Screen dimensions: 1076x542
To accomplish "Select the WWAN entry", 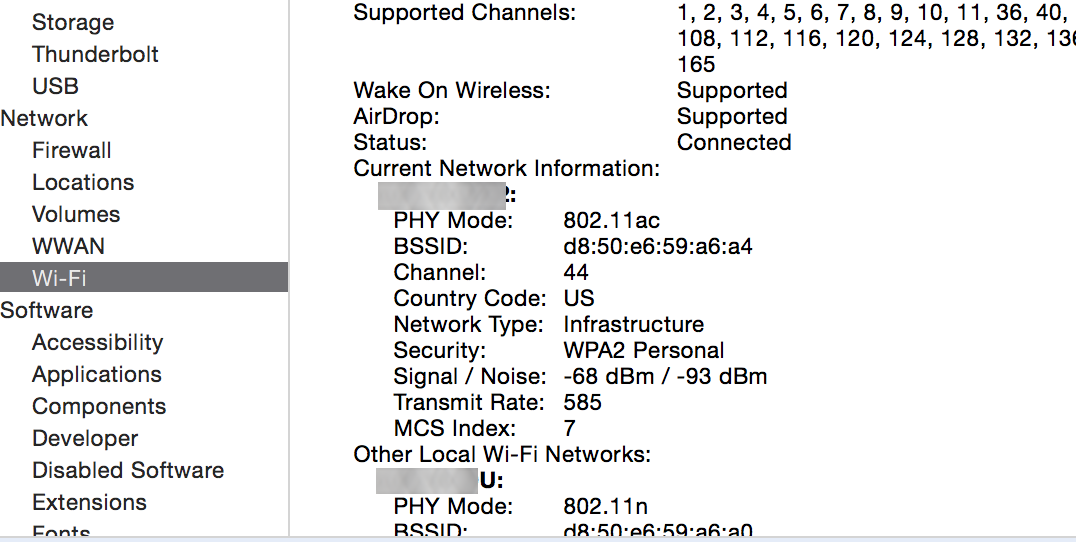I will tap(69, 246).
